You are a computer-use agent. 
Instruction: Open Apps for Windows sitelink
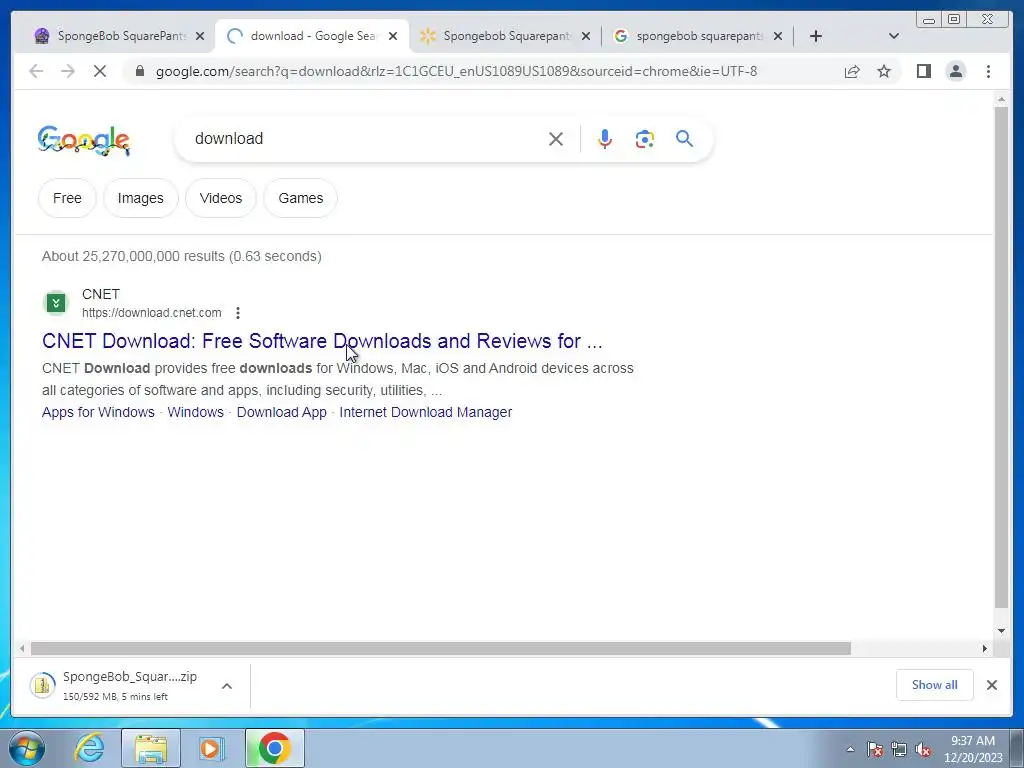tap(98, 412)
